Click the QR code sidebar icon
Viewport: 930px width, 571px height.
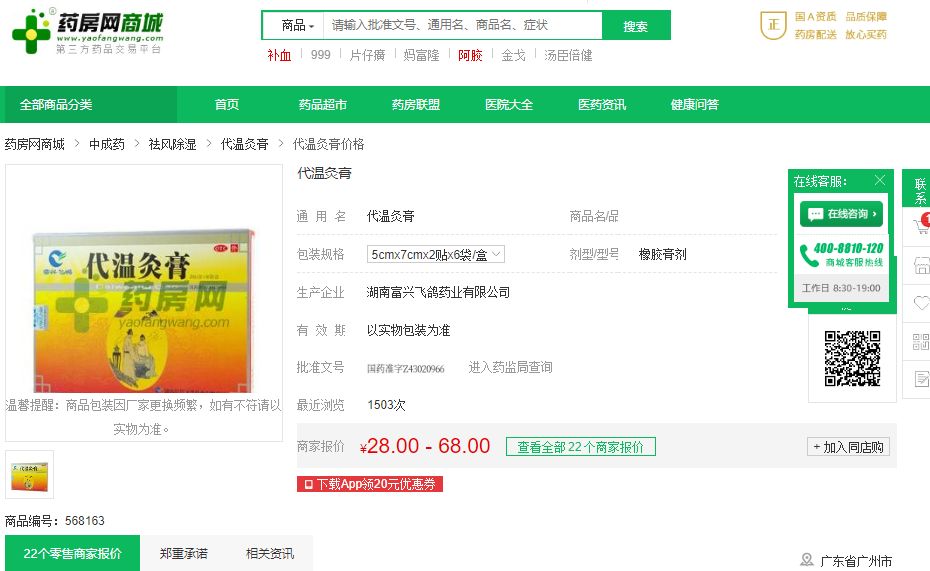(x=921, y=342)
